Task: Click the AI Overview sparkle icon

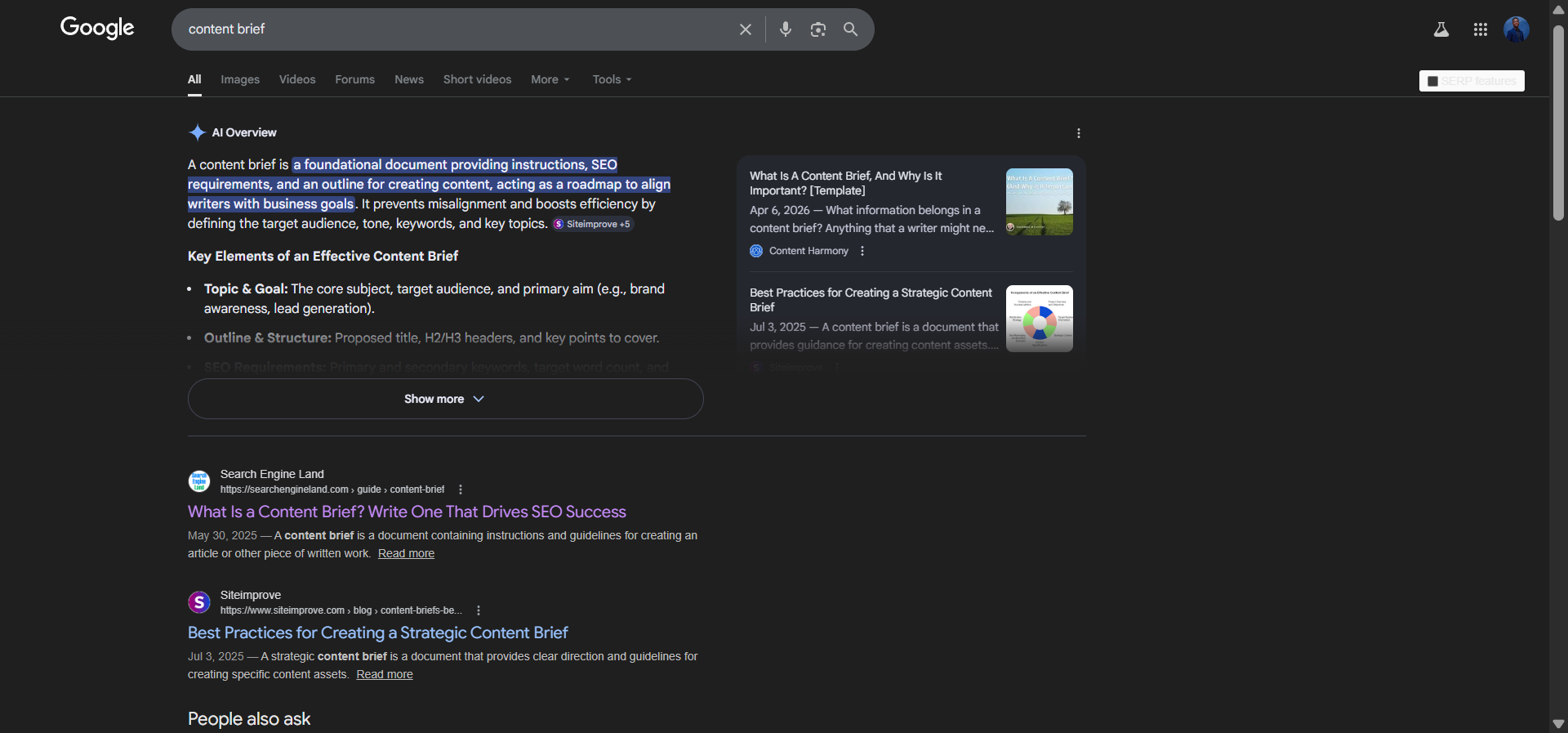Action: (x=197, y=132)
